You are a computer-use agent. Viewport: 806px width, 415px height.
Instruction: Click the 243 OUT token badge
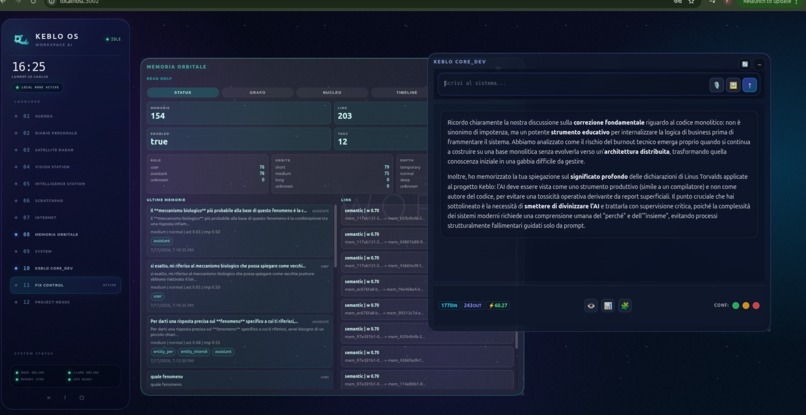click(472, 305)
